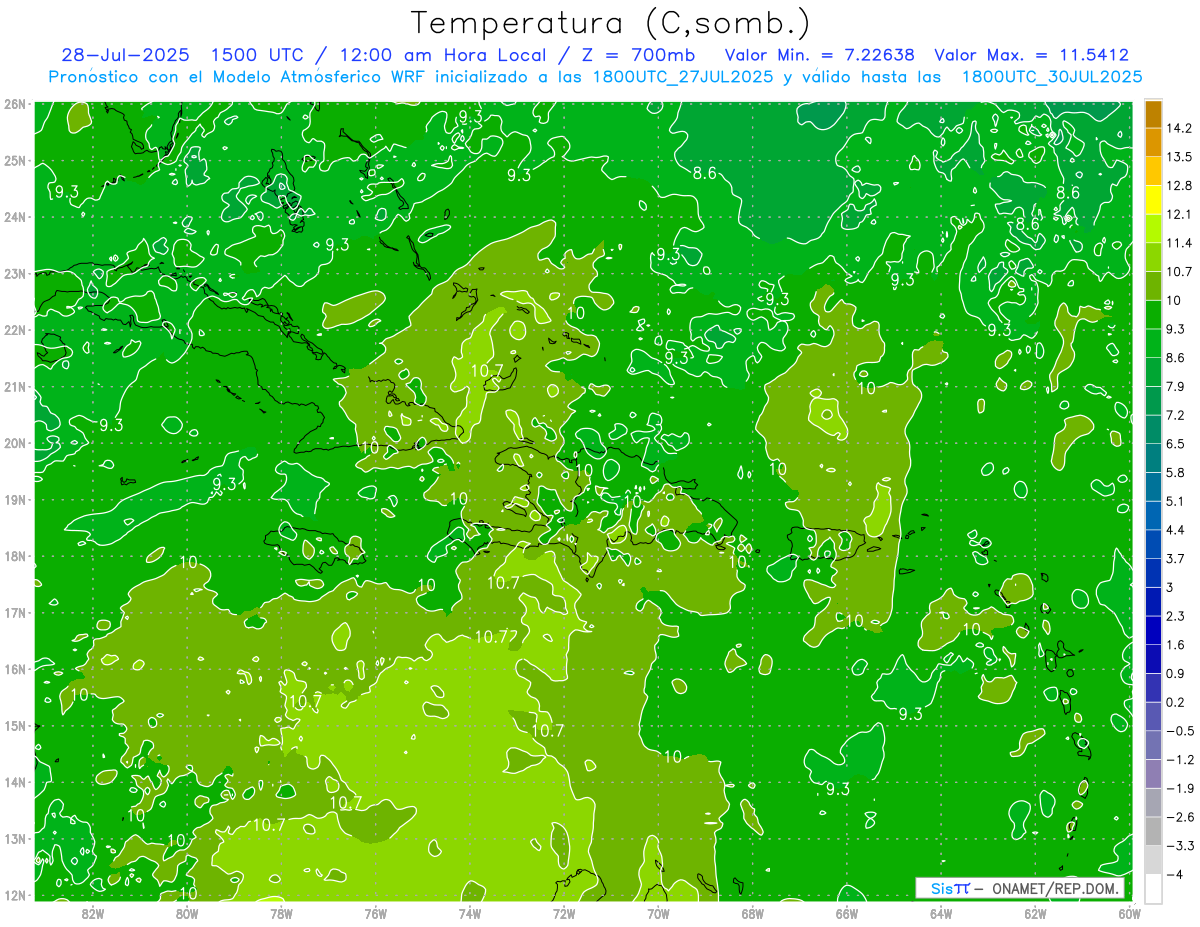Click the 12.8 value on the color legend
The width and height of the screenshot is (1200, 927).
[1179, 186]
